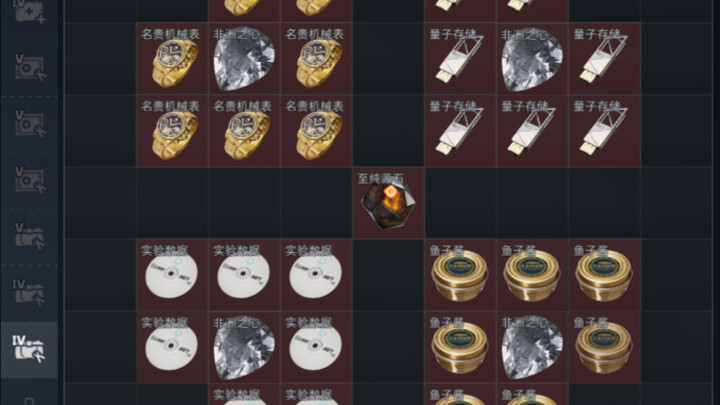Pick 非洲之心 diamond between two 实验数据 discs
The height and width of the screenshot is (405, 720).
(x=244, y=347)
